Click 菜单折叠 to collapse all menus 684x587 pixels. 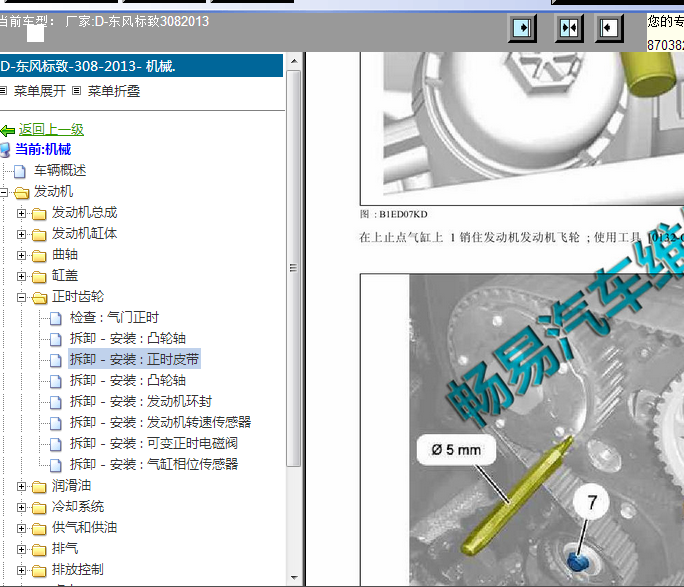click(x=114, y=91)
